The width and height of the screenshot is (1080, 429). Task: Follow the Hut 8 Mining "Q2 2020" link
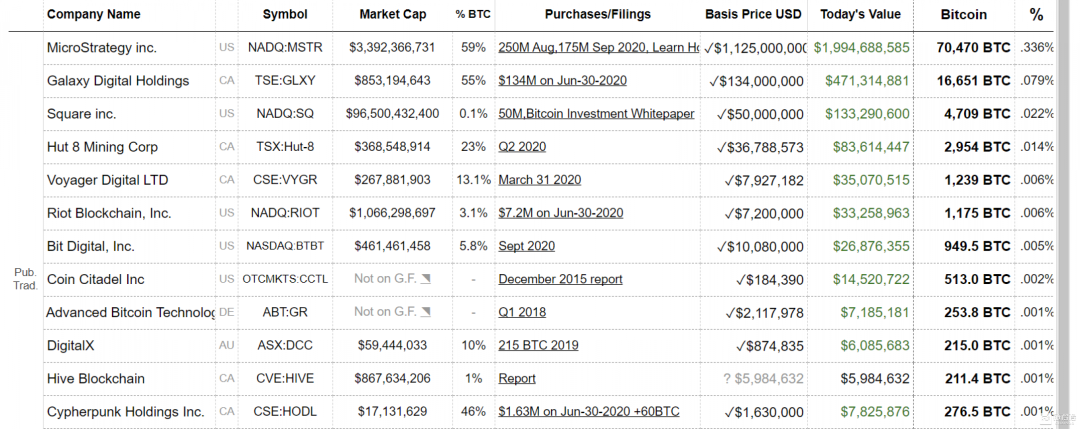522,147
